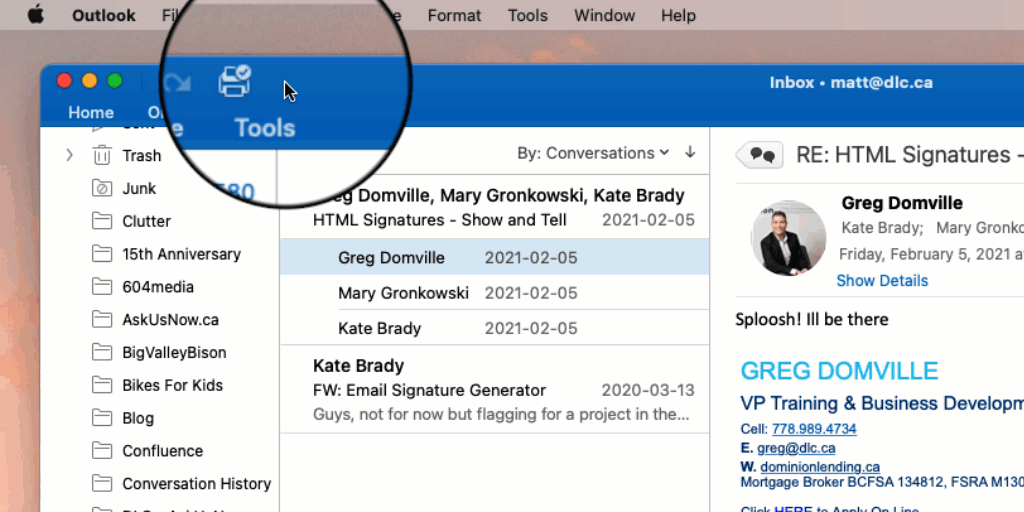Click the 15th Anniversary folder icon

(101, 254)
